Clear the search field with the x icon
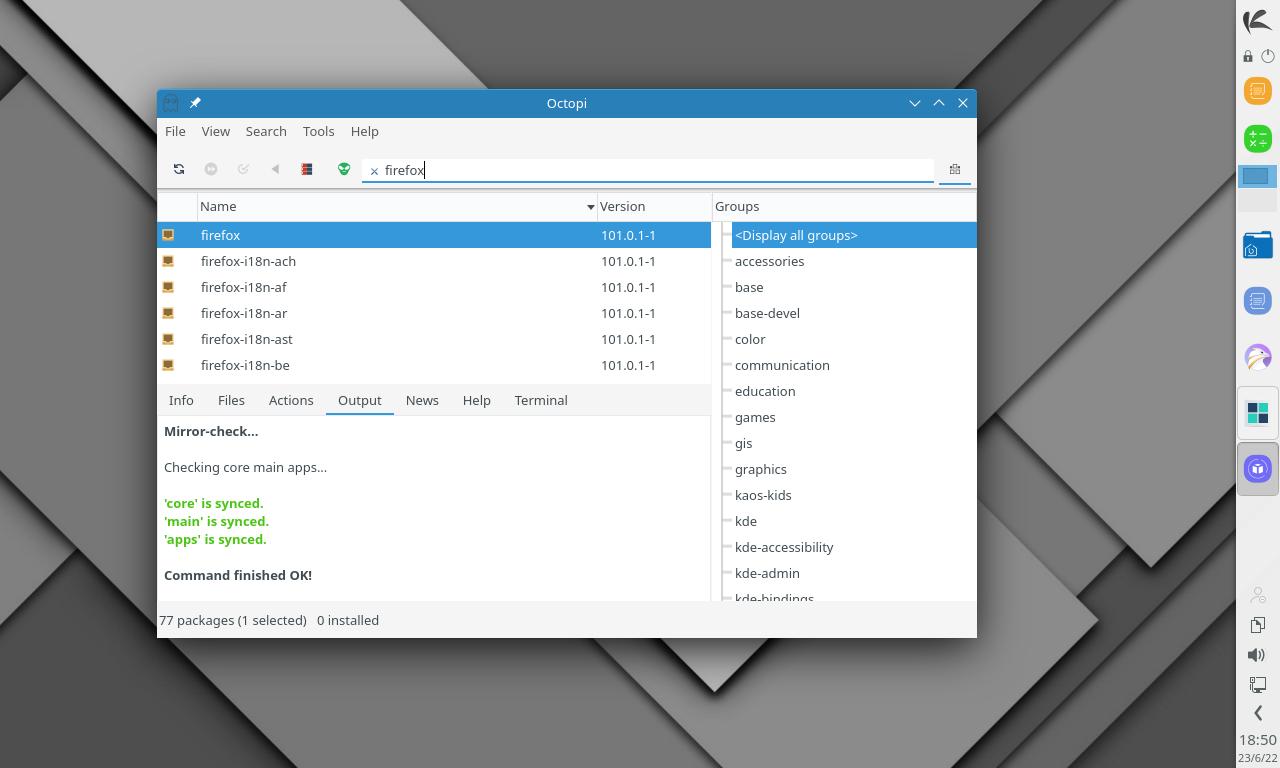The height and width of the screenshot is (768, 1280). tap(374, 171)
